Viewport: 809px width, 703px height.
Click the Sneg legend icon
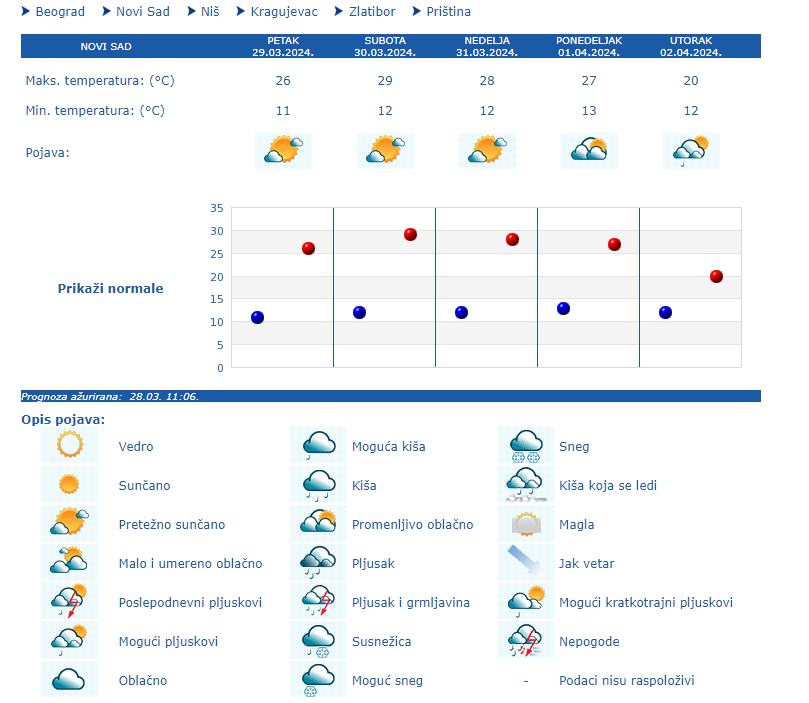pyautogui.click(x=525, y=446)
